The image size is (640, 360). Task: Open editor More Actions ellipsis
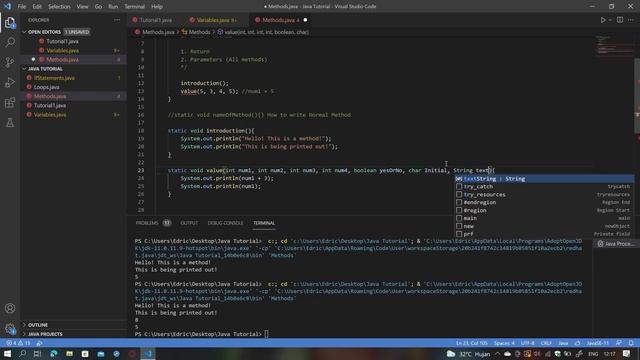click(631, 20)
